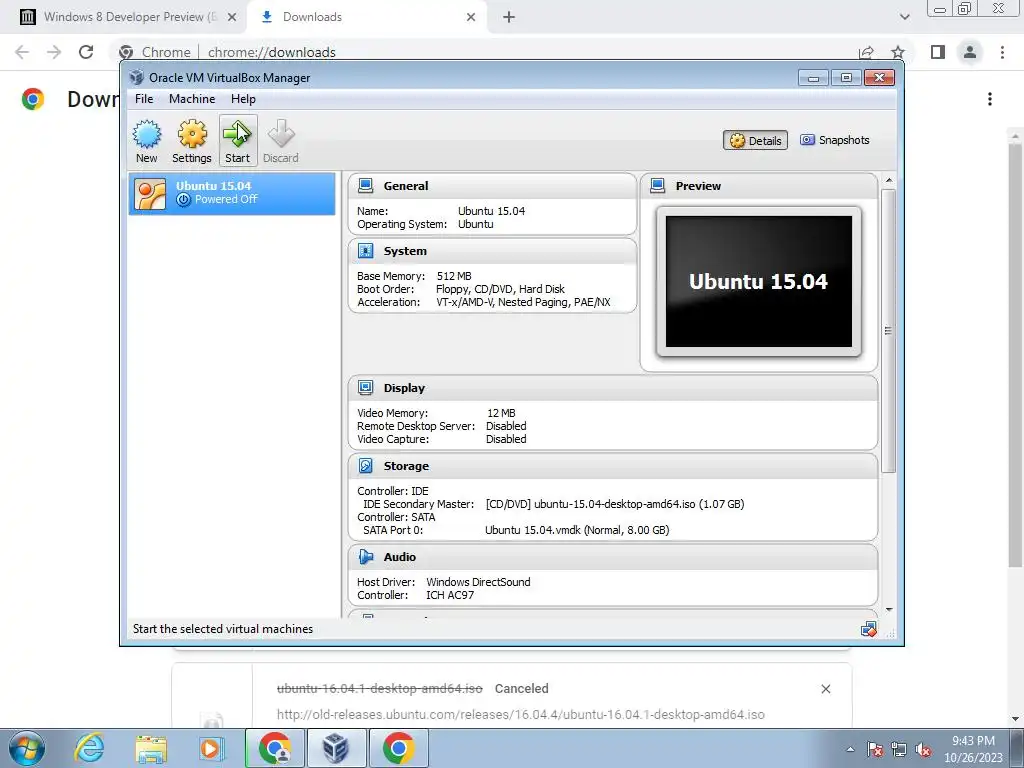Open Downloads page more actions menu

tap(990, 99)
